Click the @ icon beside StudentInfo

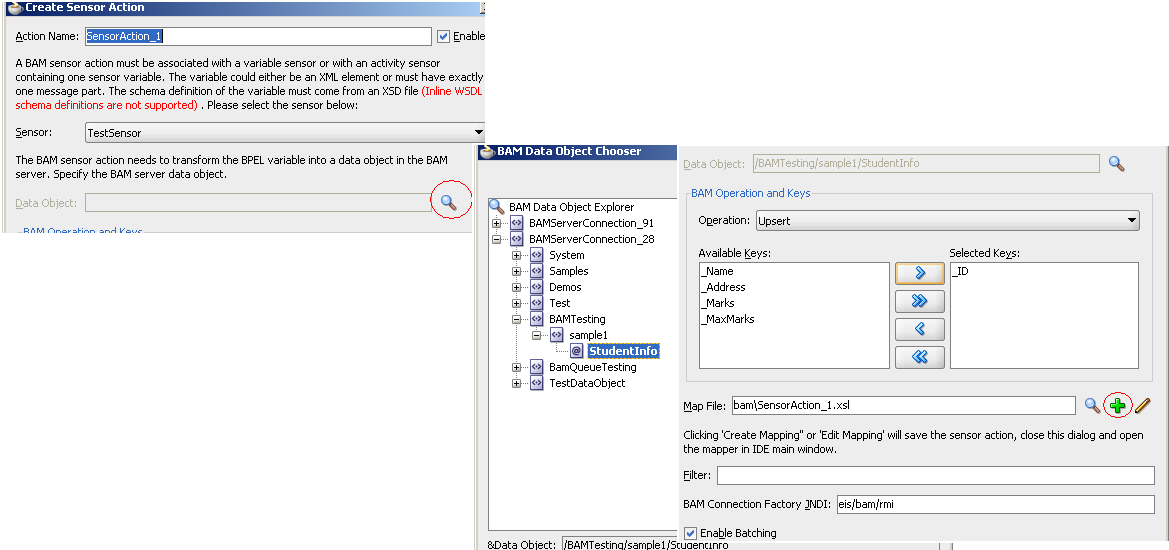point(576,351)
